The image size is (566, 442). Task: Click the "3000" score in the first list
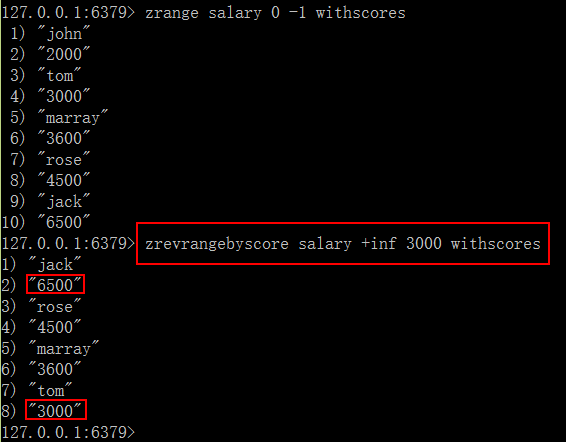pyautogui.click(x=64, y=96)
